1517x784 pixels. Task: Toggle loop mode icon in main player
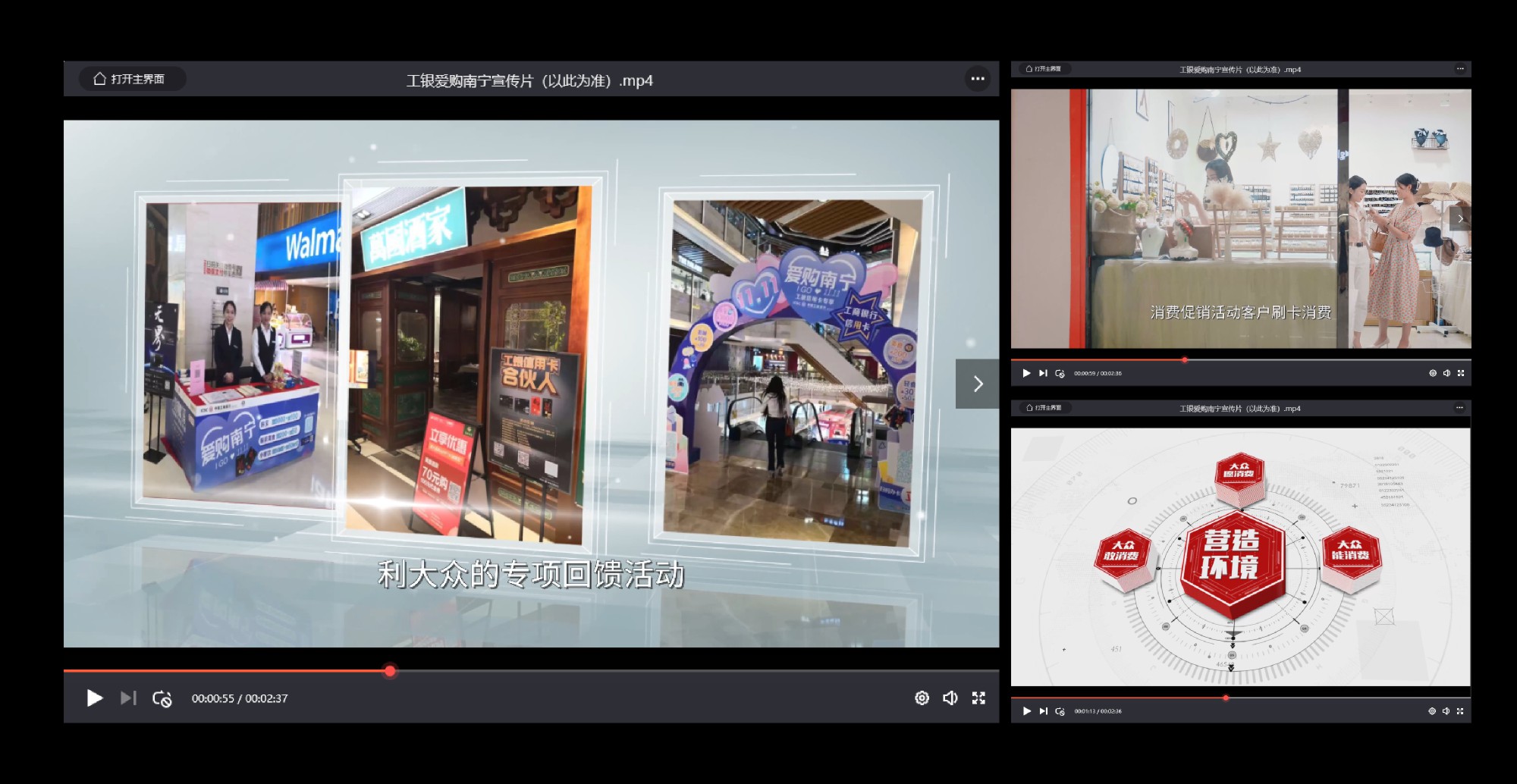[162, 698]
